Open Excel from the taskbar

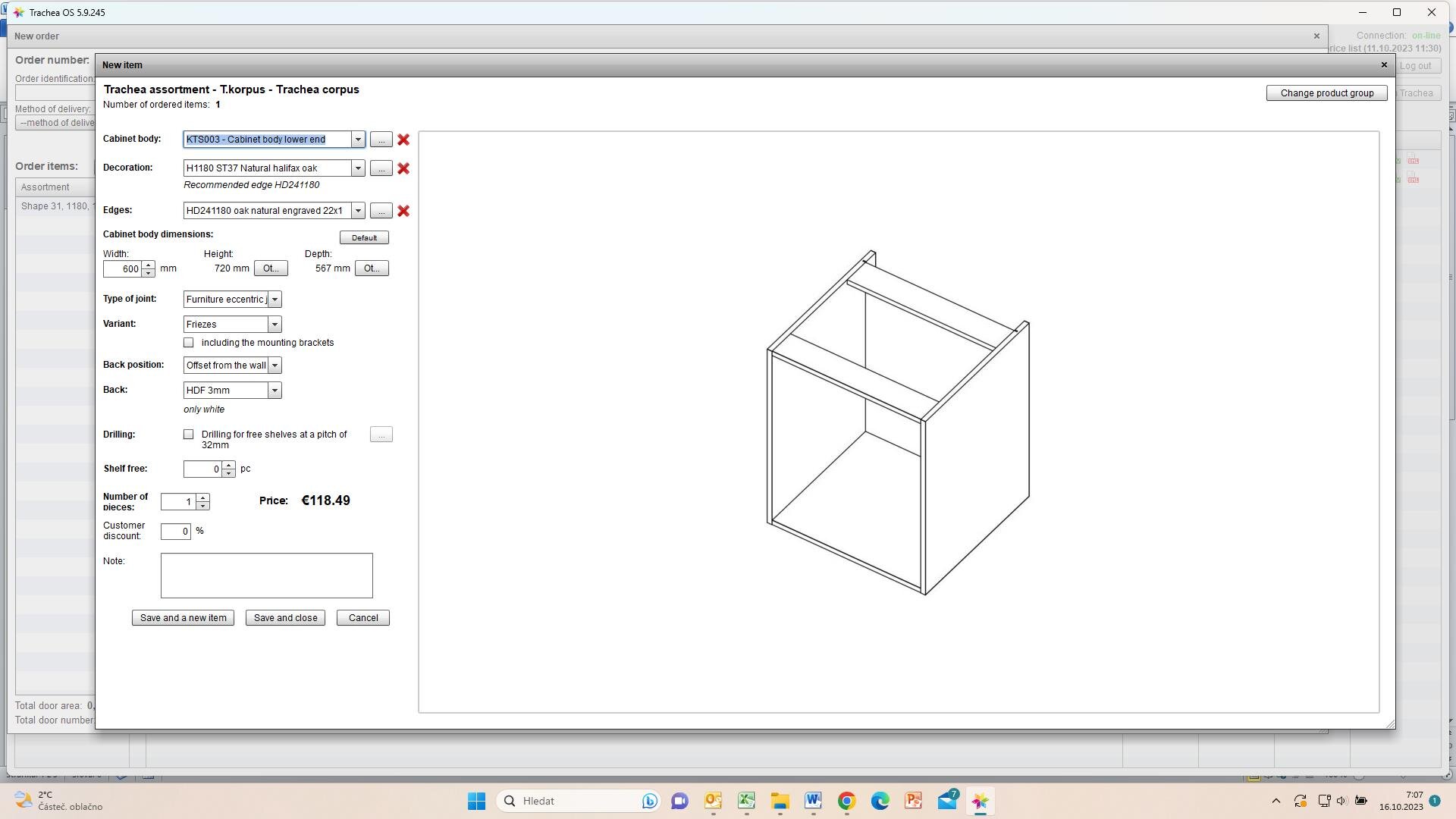(x=746, y=801)
